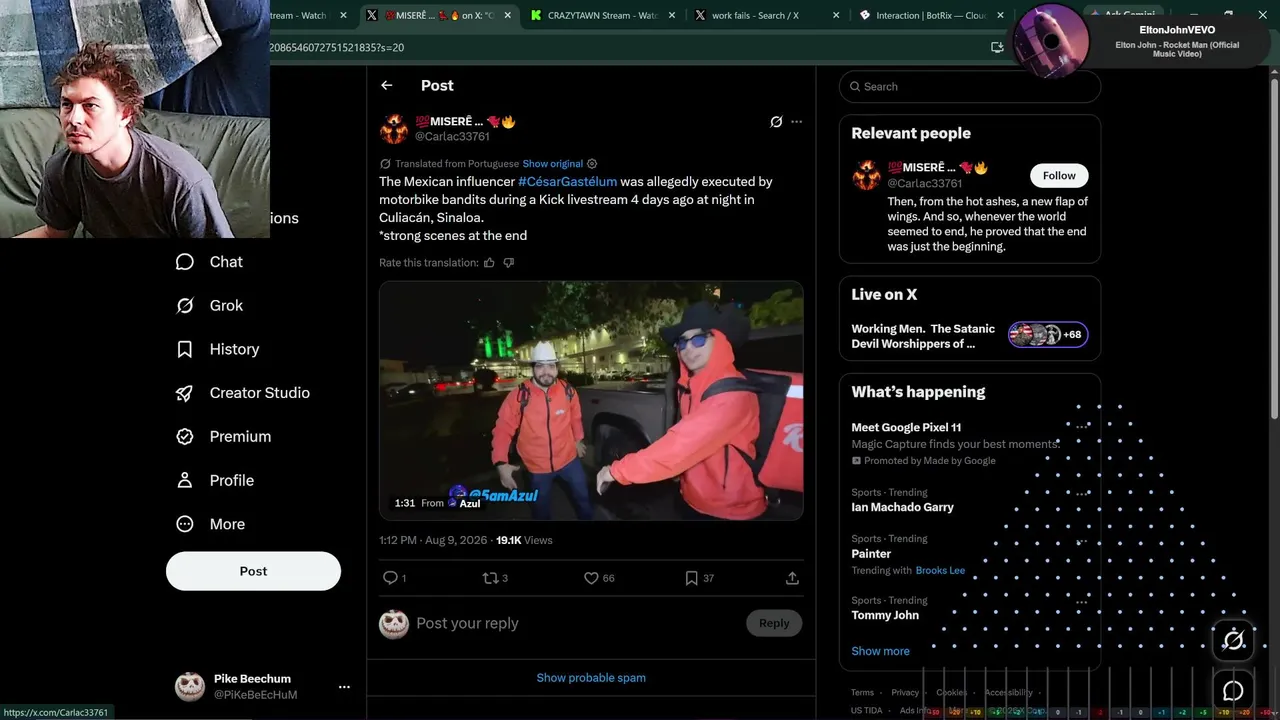Open options for Ian Machado Garry trend
Image resolution: width=1280 pixels, height=720 pixels.
[x=1081, y=493]
